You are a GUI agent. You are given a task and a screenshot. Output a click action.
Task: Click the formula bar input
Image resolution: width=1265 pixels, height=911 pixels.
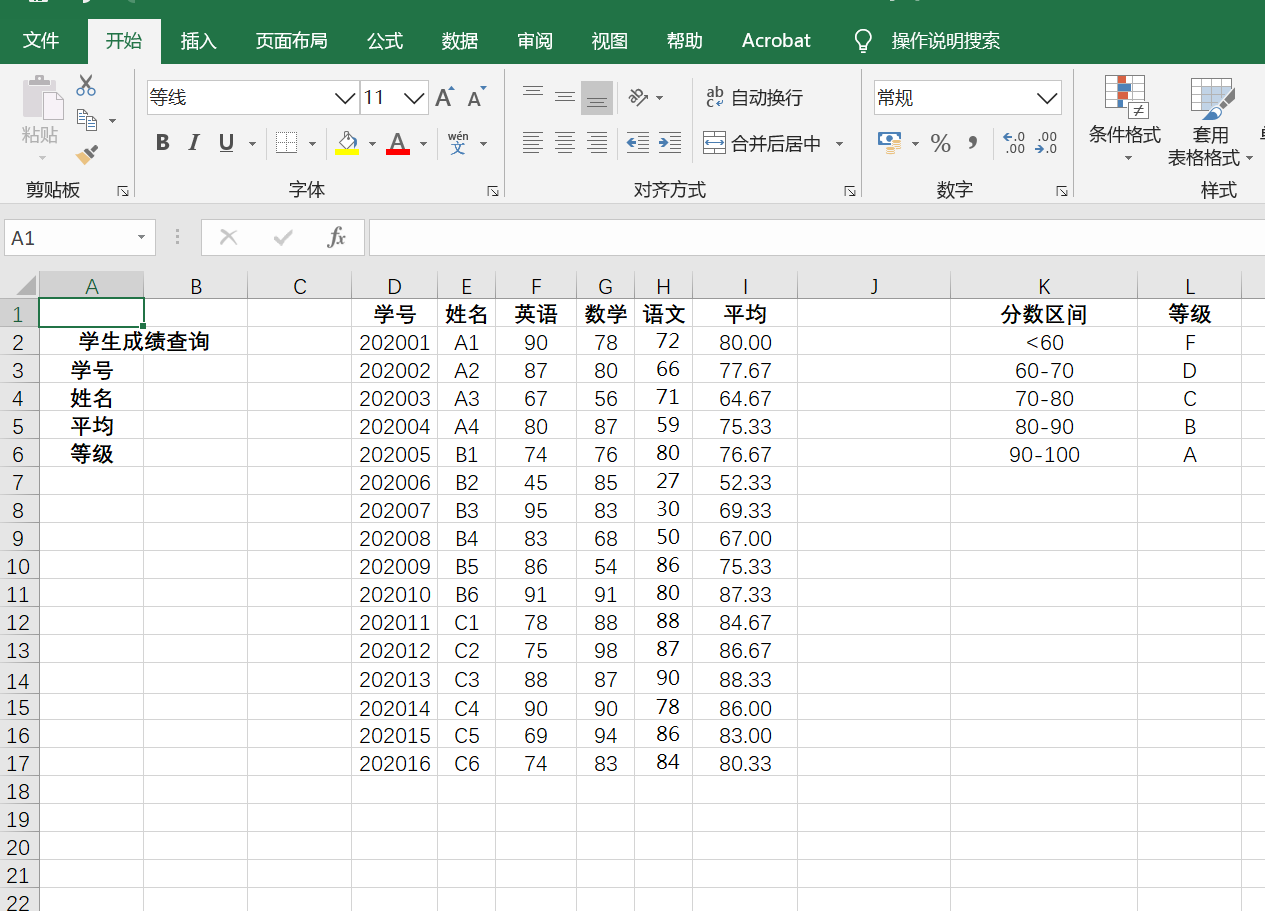[x=816, y=238]
